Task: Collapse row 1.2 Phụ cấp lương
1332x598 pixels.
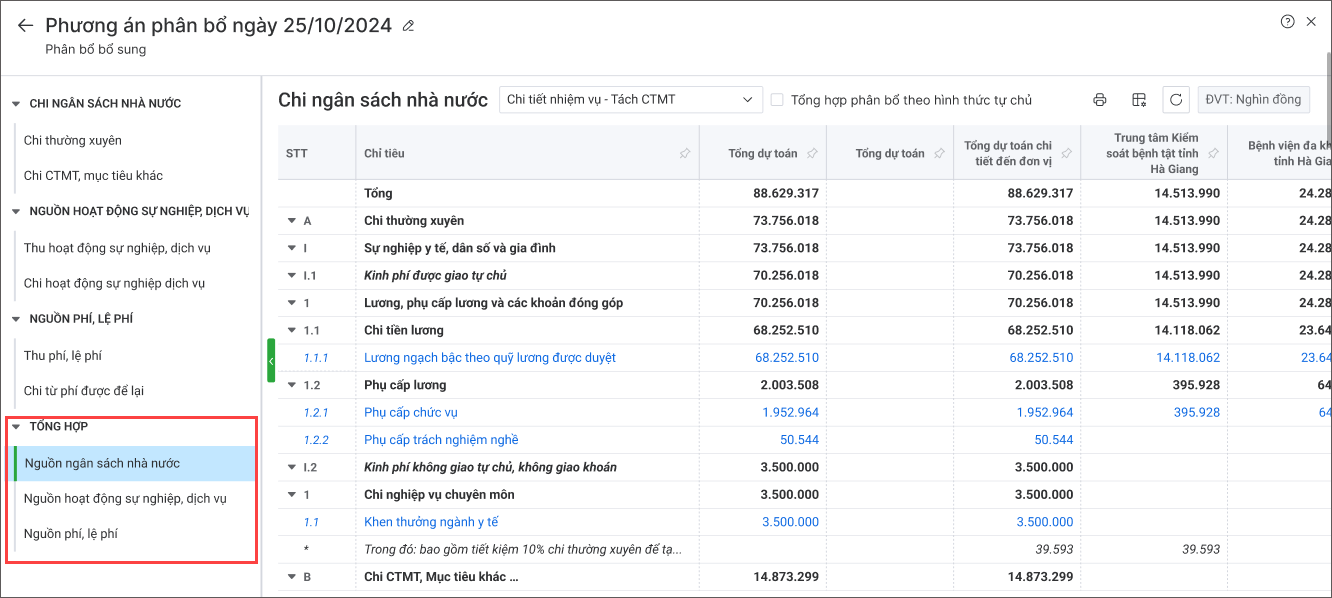Action: click(292, 385)
